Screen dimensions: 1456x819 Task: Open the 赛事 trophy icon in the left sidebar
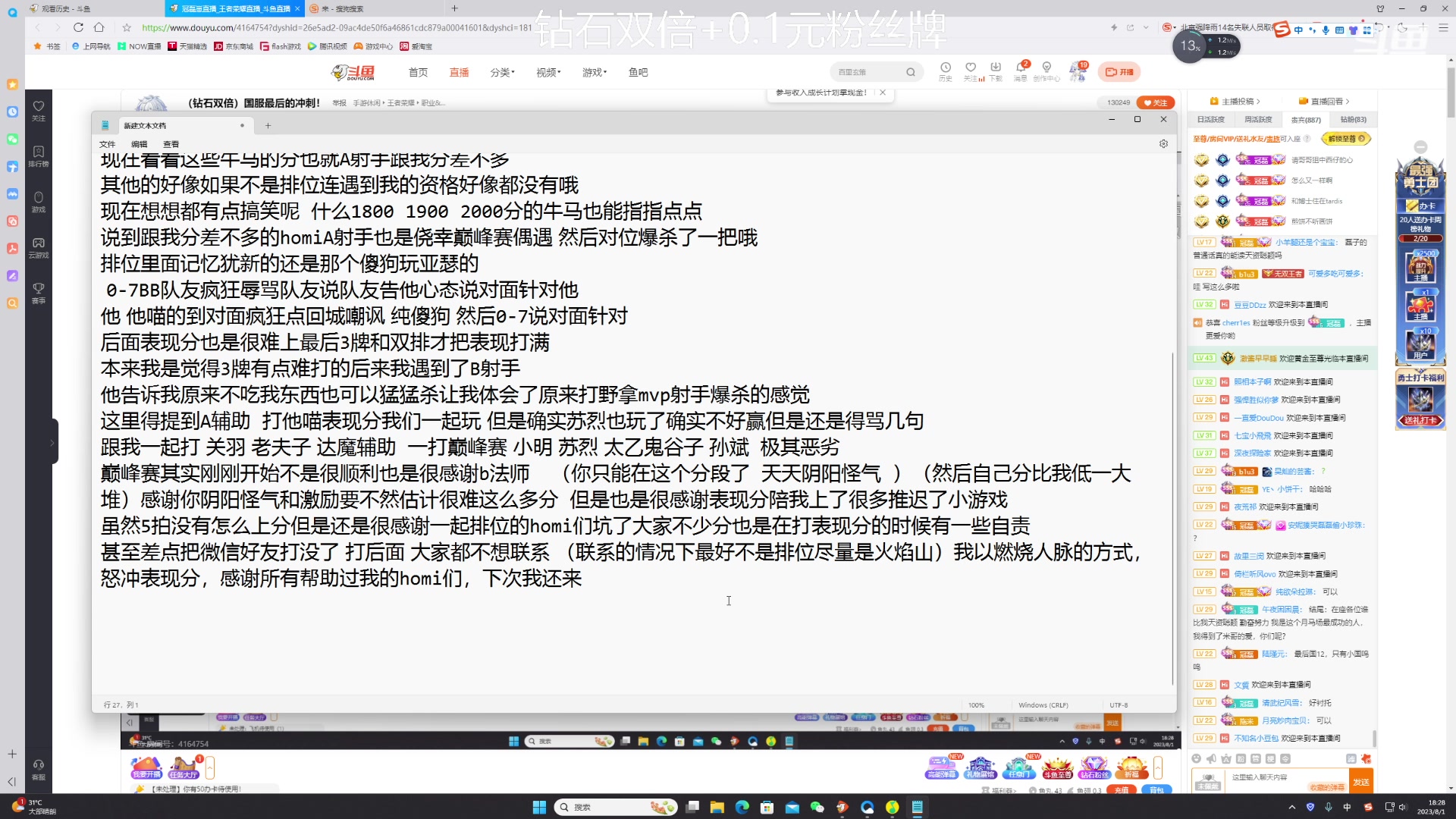click(x=39, y=293)
